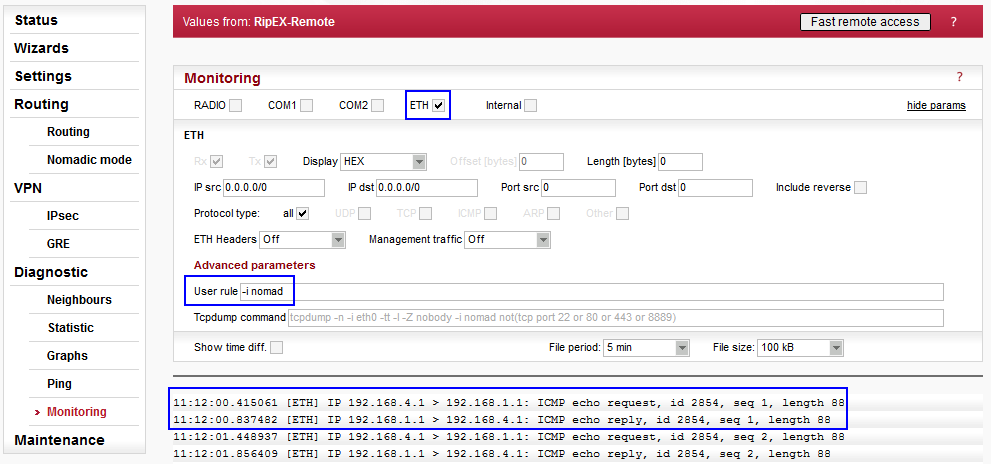The width and height of the screenshot is (991, 464).
Task: Open the VPN menu section
Action: point(28,188)
